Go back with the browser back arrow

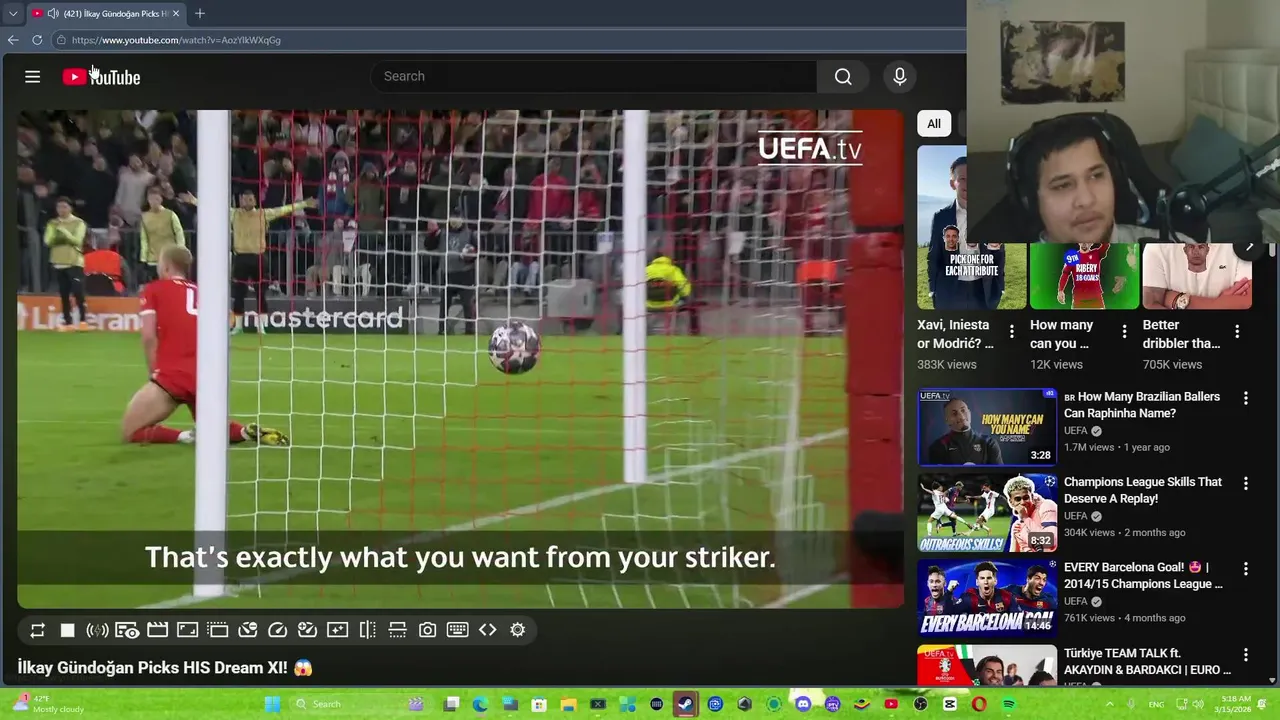(x=13, y=40)
